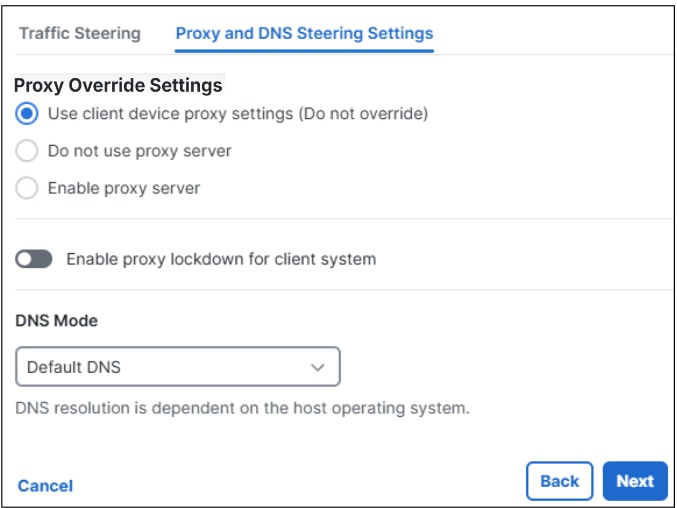Click the DNS Mode label
The width and height of the screenshot is (677, 508).
click(x=57, y=321)
